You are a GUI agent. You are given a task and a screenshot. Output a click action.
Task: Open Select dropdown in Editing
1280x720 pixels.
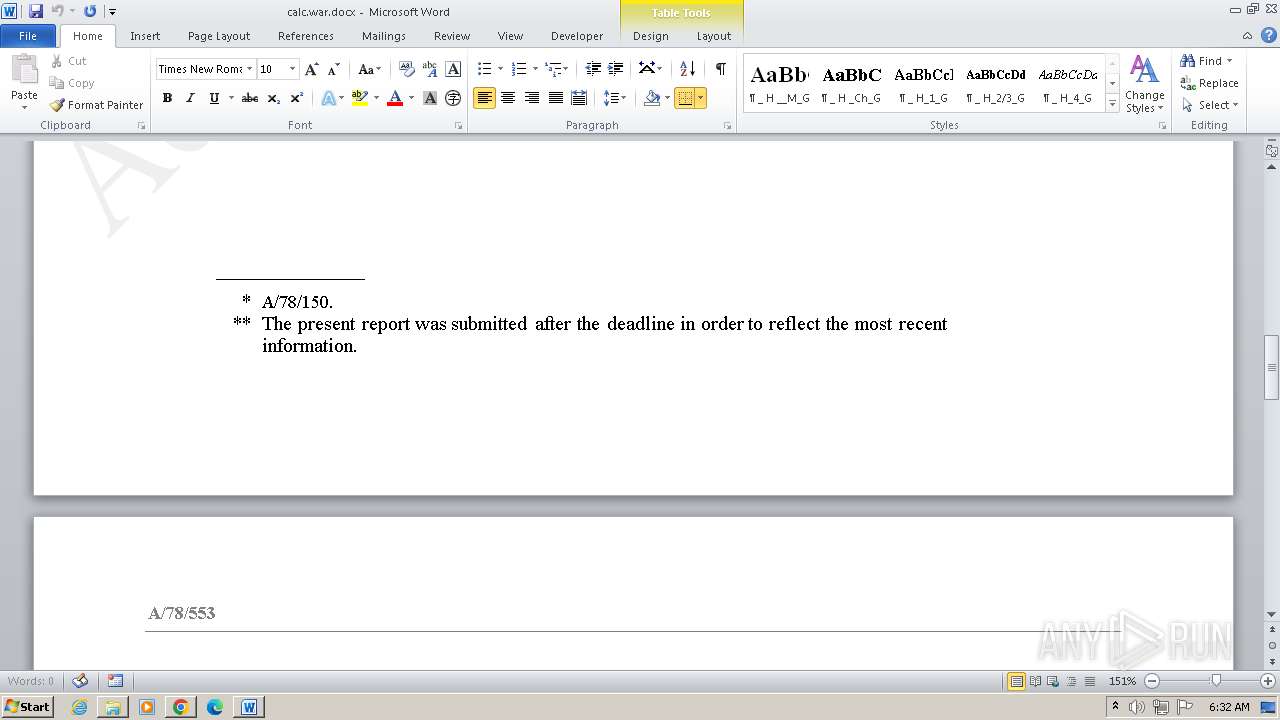1209,105
